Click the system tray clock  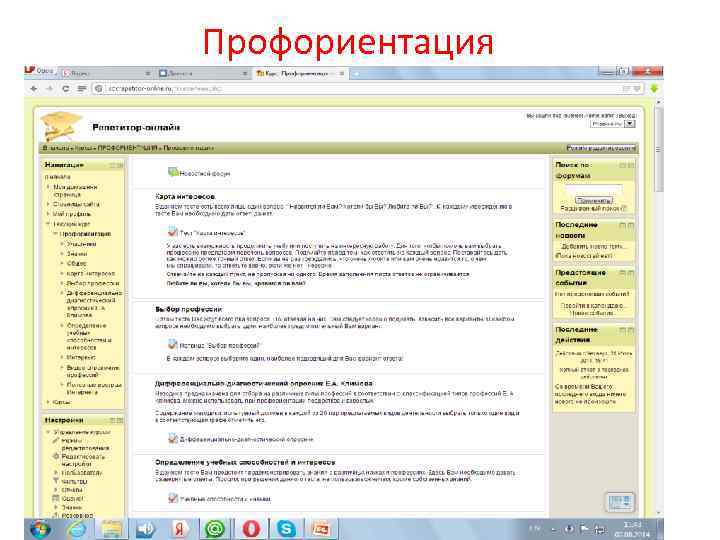point(633,529)
